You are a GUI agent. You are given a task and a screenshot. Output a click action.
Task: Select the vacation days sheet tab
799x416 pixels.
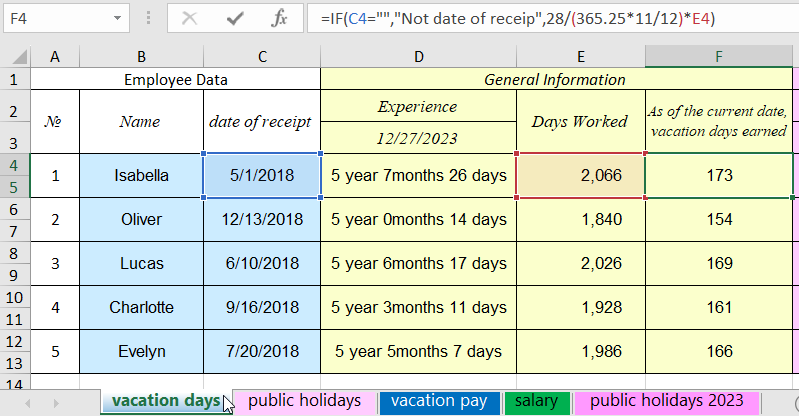(165, 401)
